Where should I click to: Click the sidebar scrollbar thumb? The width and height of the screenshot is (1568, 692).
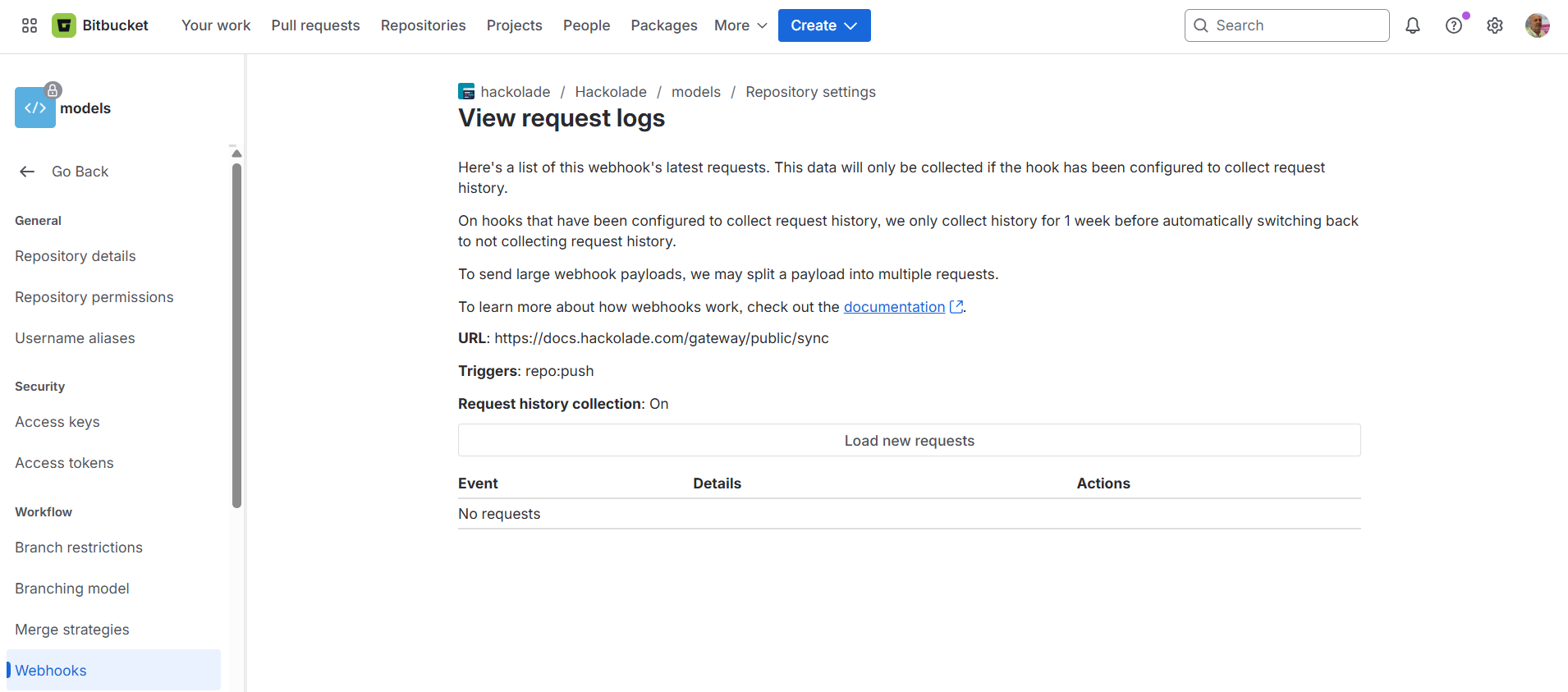coord(236,336)
